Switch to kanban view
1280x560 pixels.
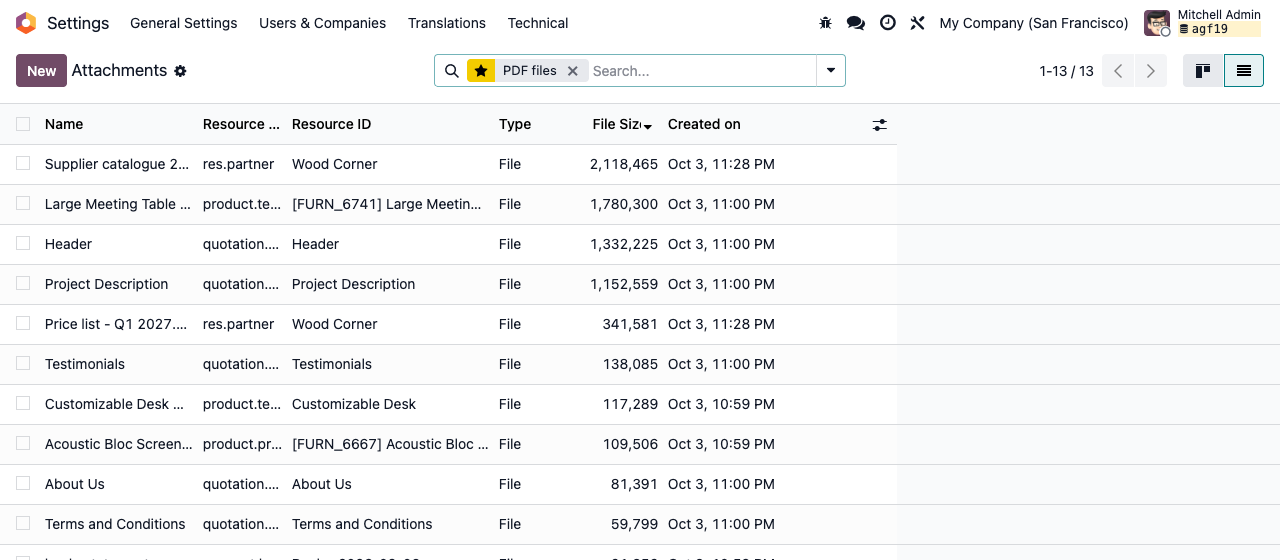tap(1204, 71)
